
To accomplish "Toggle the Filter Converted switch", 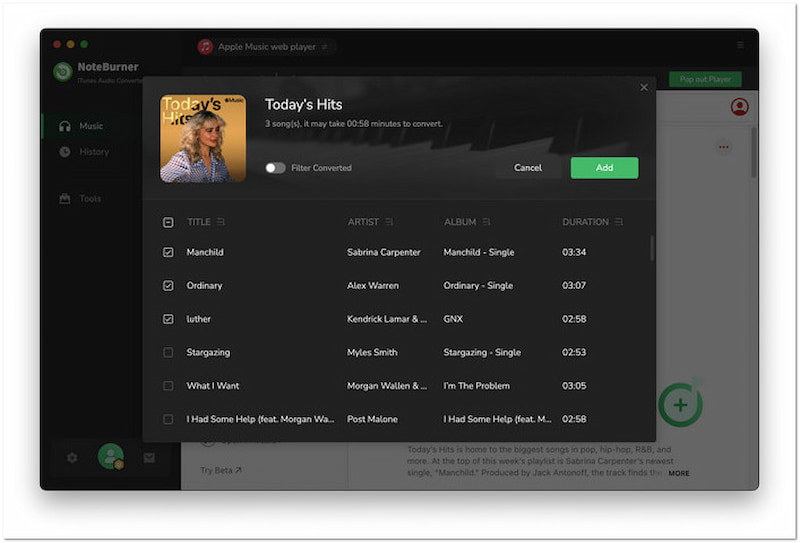I will (x=275, y=168).
